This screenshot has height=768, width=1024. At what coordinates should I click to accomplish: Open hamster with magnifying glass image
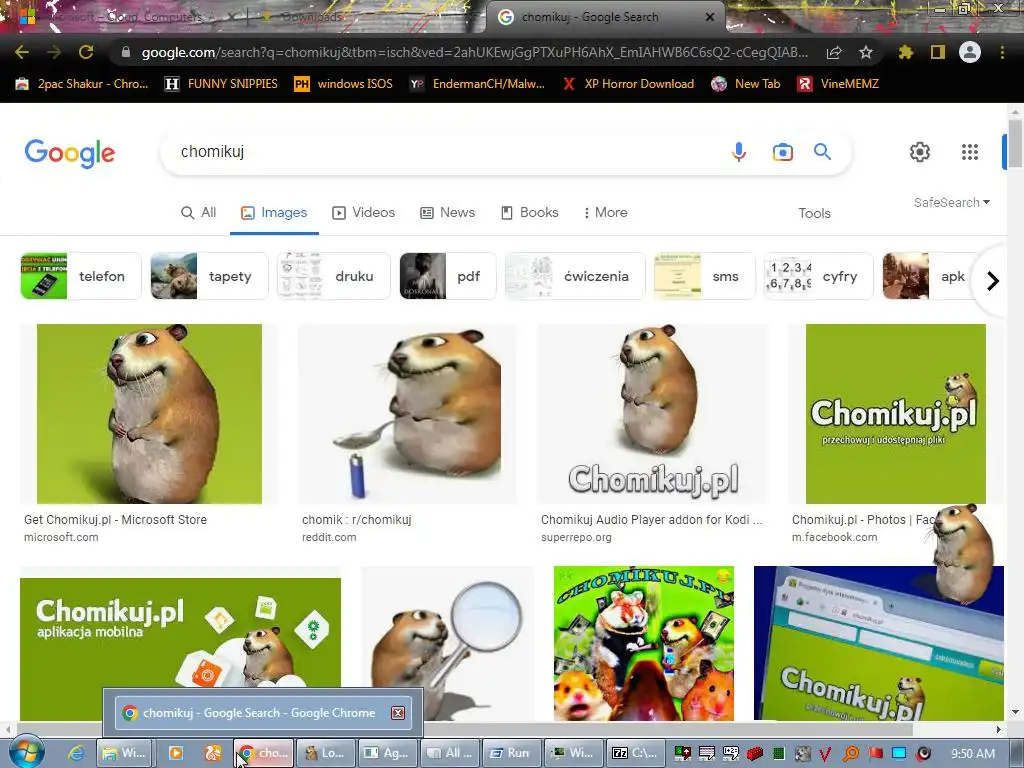447,643
